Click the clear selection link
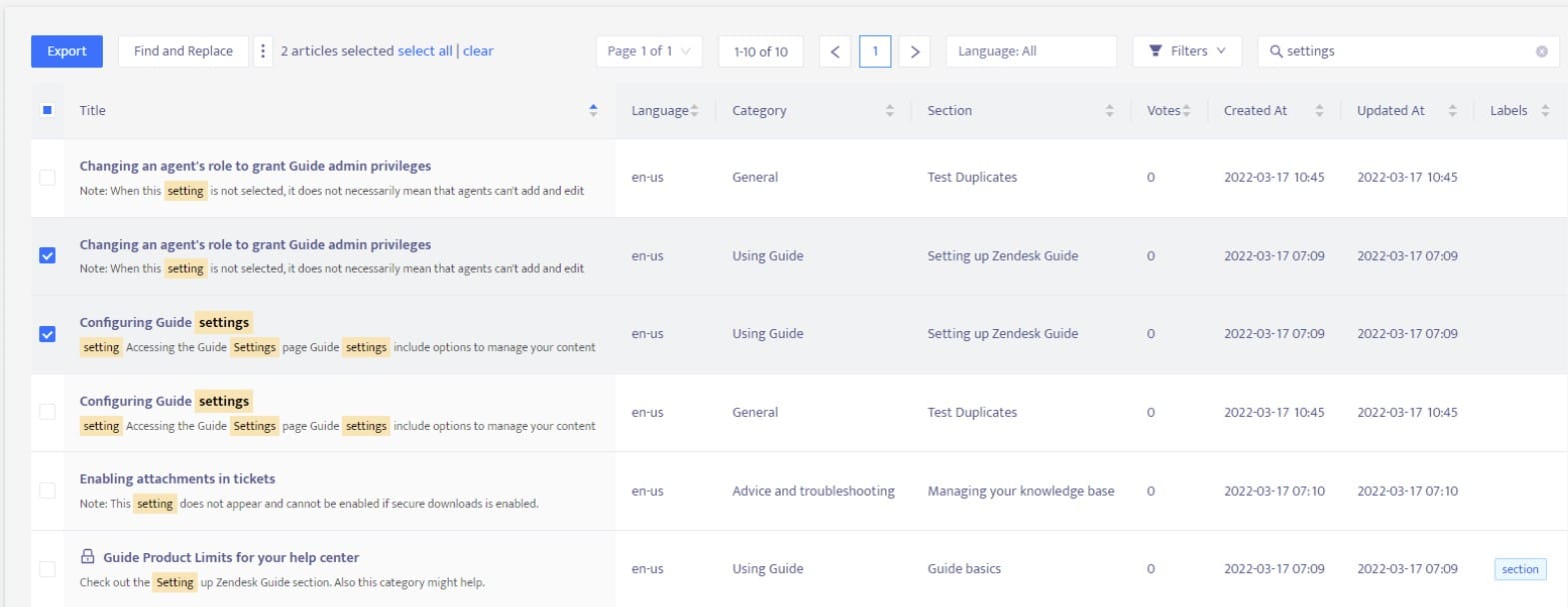 [x=478, y=51]
